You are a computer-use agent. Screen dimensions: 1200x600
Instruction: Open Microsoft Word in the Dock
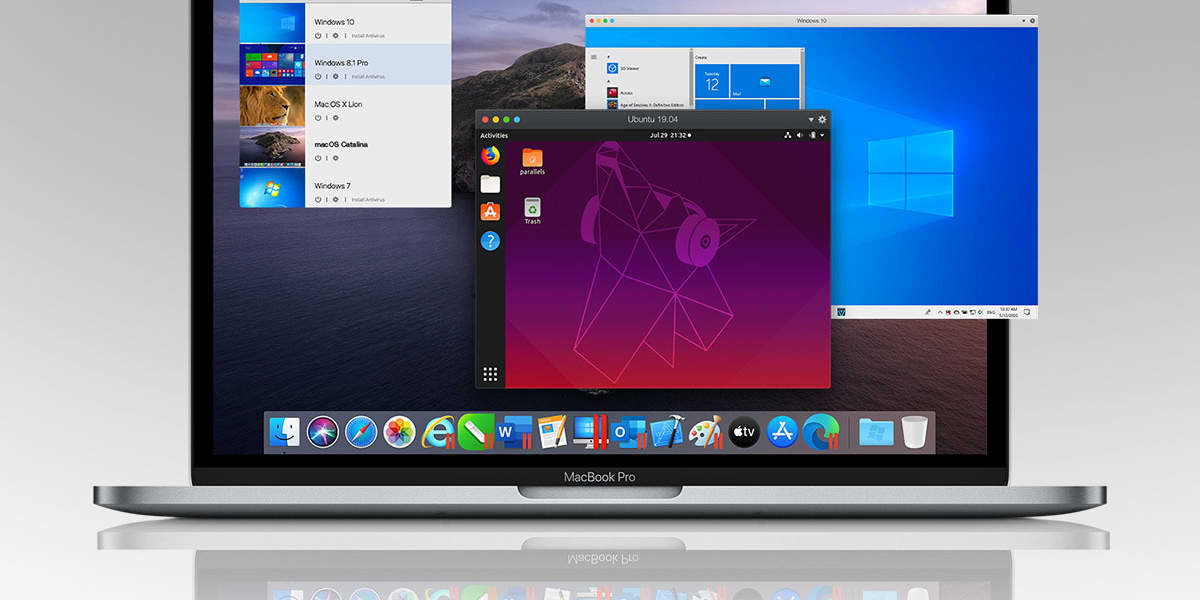[514, 432]
